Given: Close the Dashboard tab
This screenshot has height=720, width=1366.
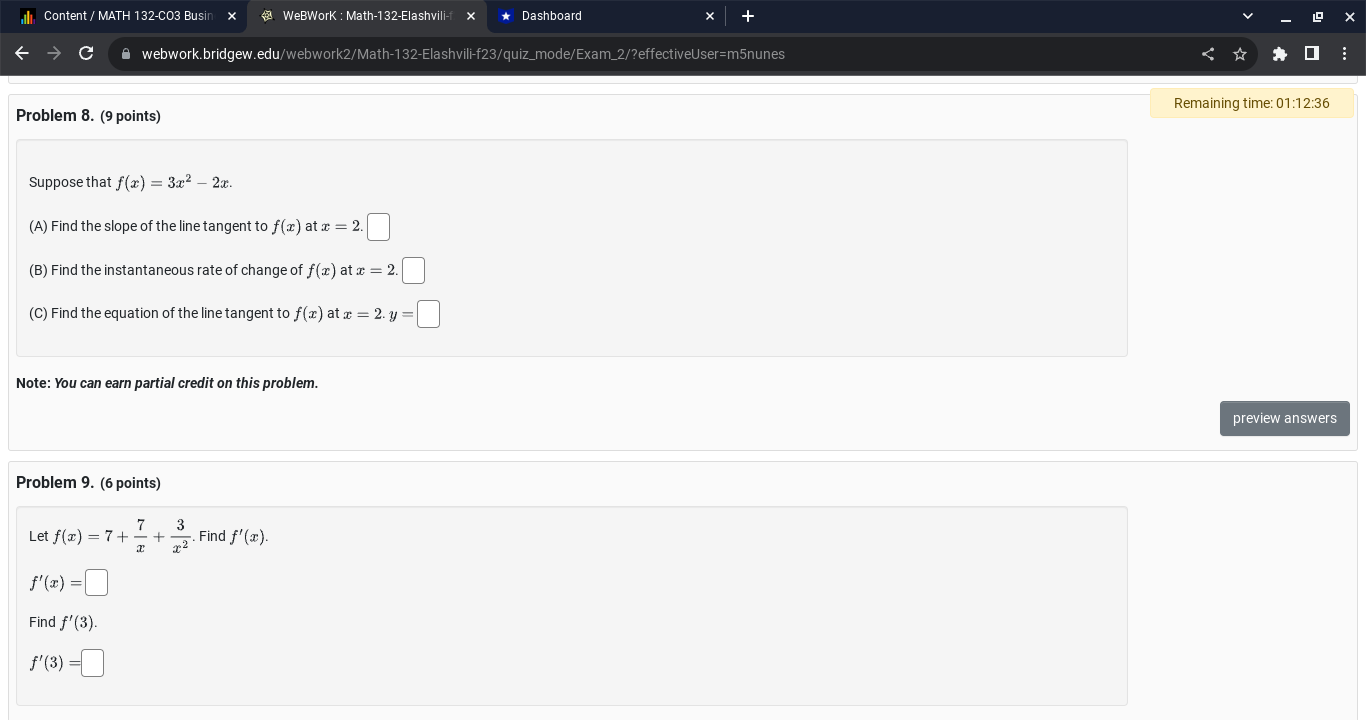Looking at the screenshot, I should pyautogui.click(x=710, y=16).
